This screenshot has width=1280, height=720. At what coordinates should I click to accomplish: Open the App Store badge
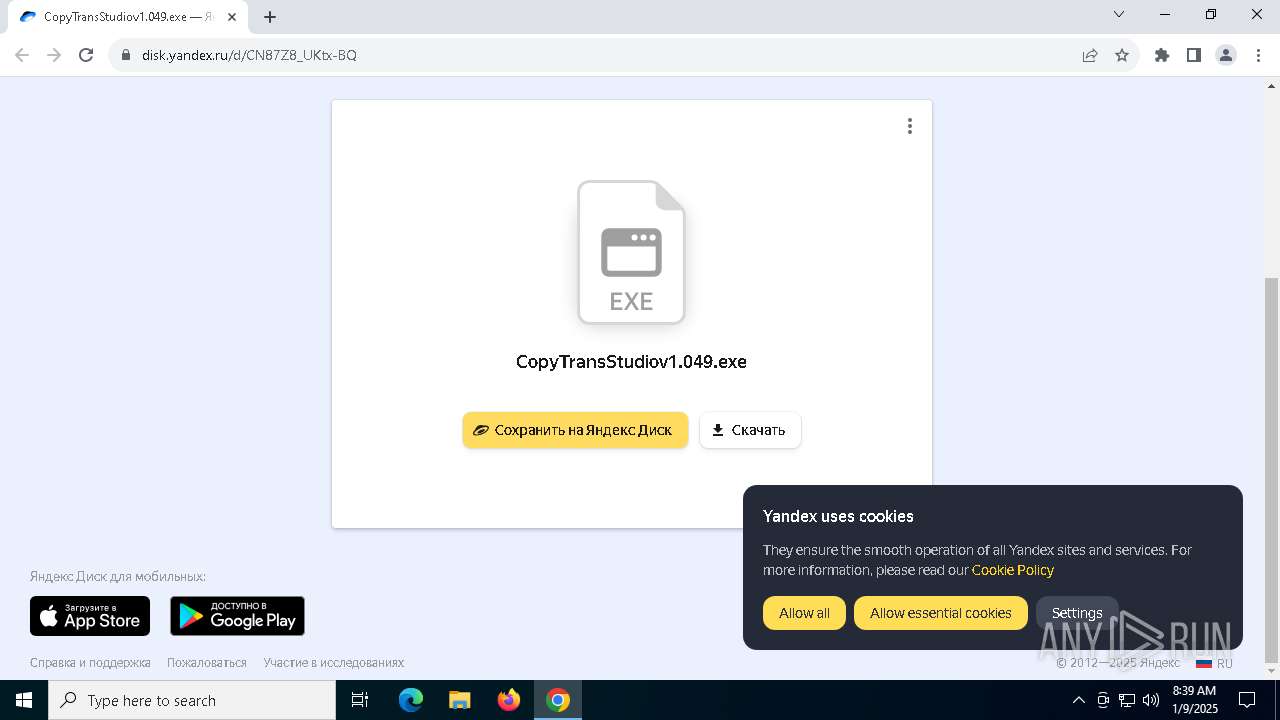[x=90, y=616]
